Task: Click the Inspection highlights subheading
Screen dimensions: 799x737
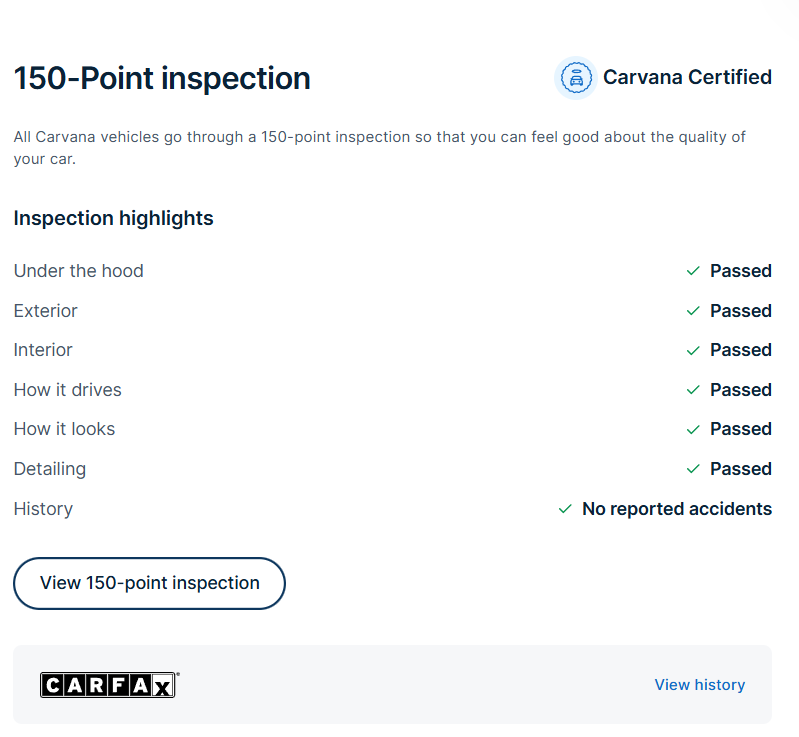Action: click(113, 218)
